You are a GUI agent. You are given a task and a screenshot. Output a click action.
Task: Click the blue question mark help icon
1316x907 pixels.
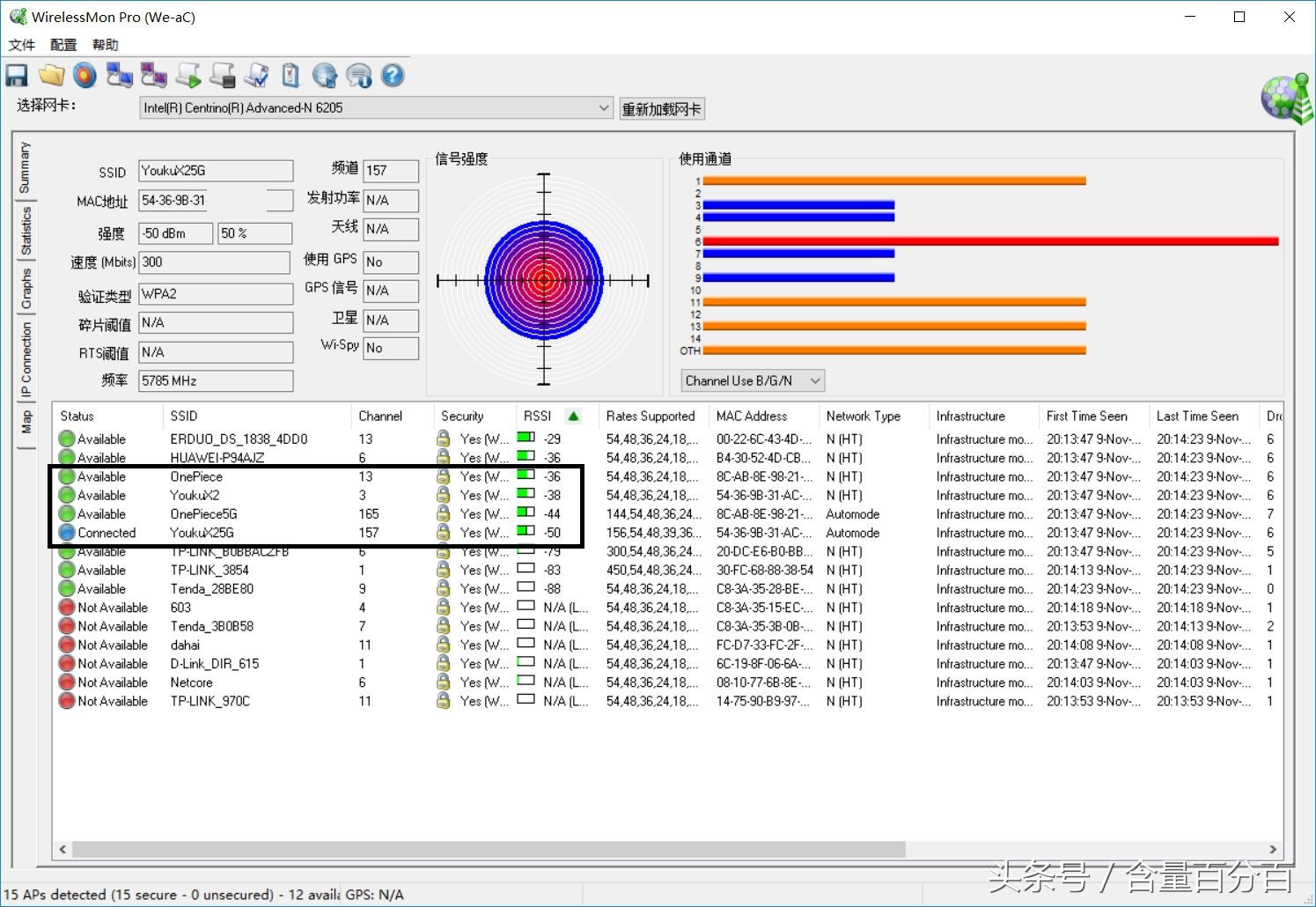pos(393,76)
